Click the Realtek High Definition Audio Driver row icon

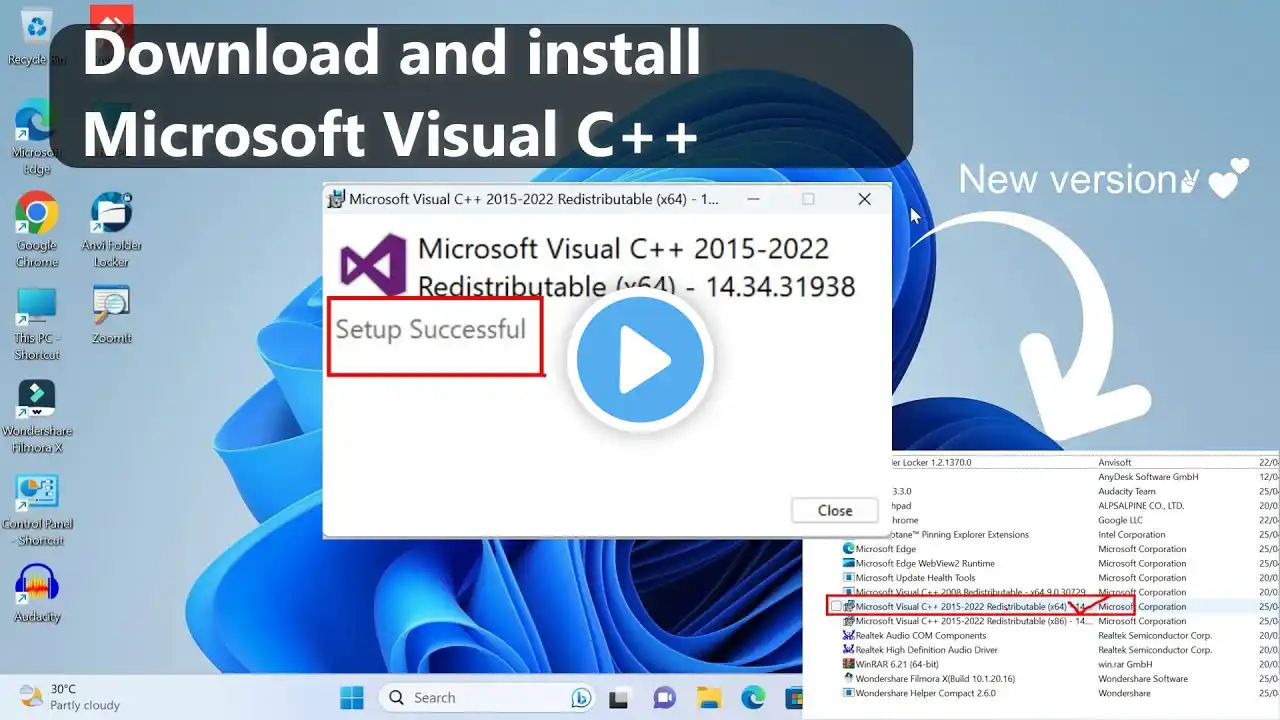[849, 650]
